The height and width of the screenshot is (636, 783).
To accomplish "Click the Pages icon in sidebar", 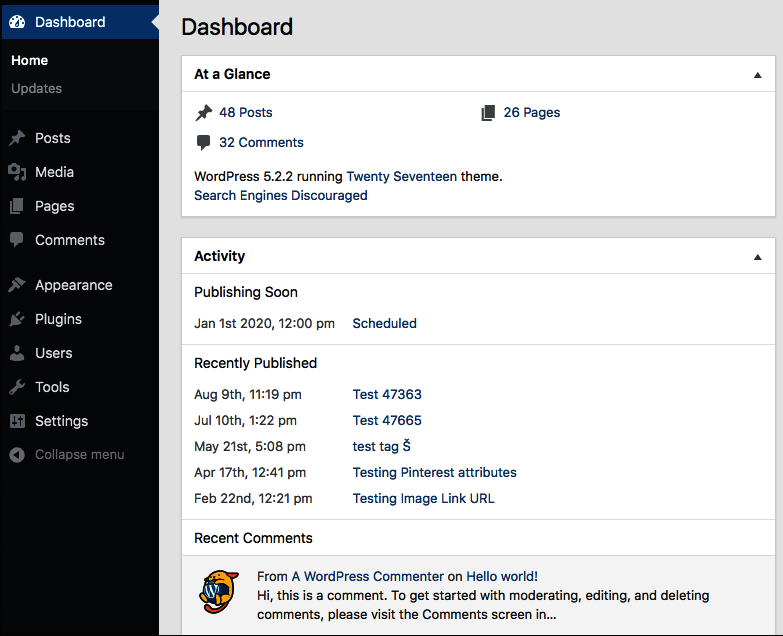I will click(x=17, y=206).
